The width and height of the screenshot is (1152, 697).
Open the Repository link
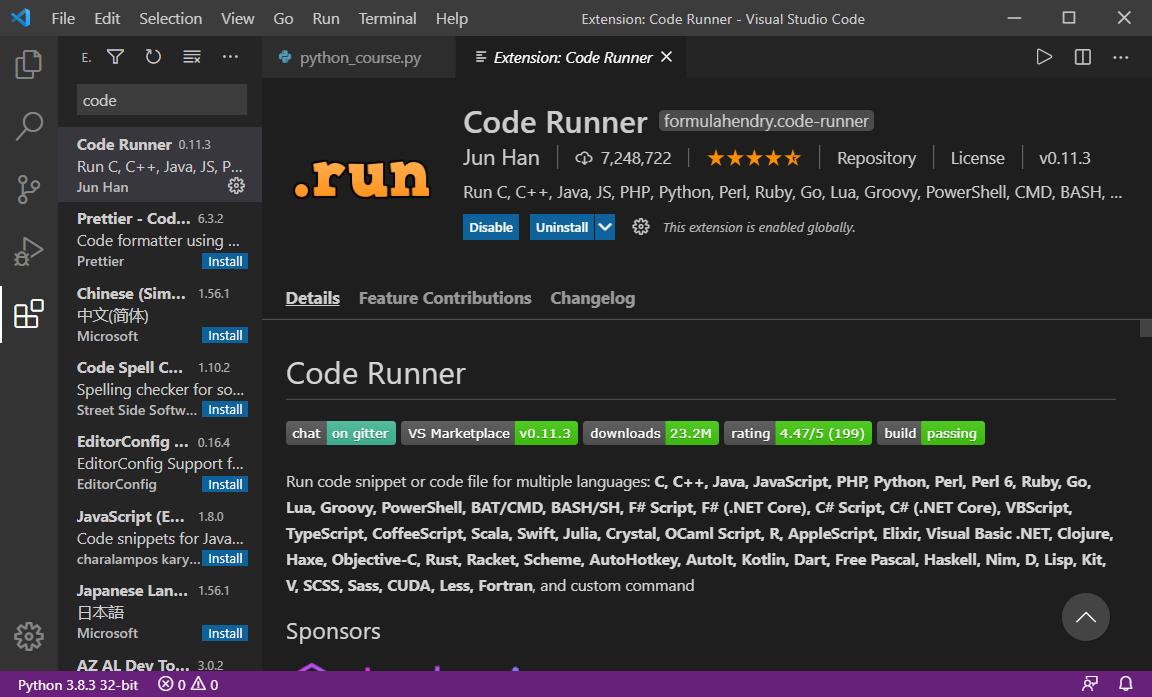pyautogui.click(x=876, y=158)
